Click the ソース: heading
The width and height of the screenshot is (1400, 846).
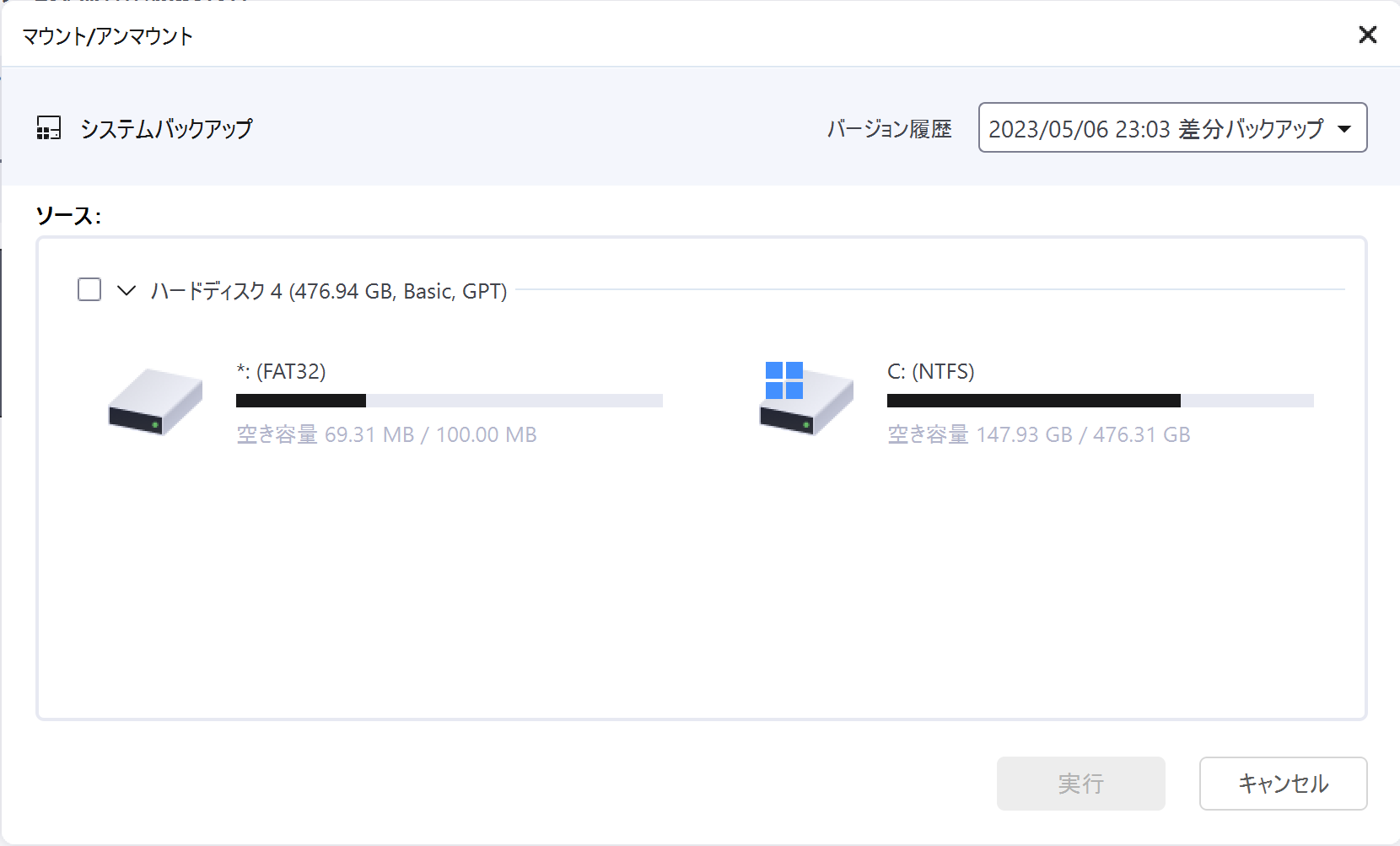pos(68,216)
